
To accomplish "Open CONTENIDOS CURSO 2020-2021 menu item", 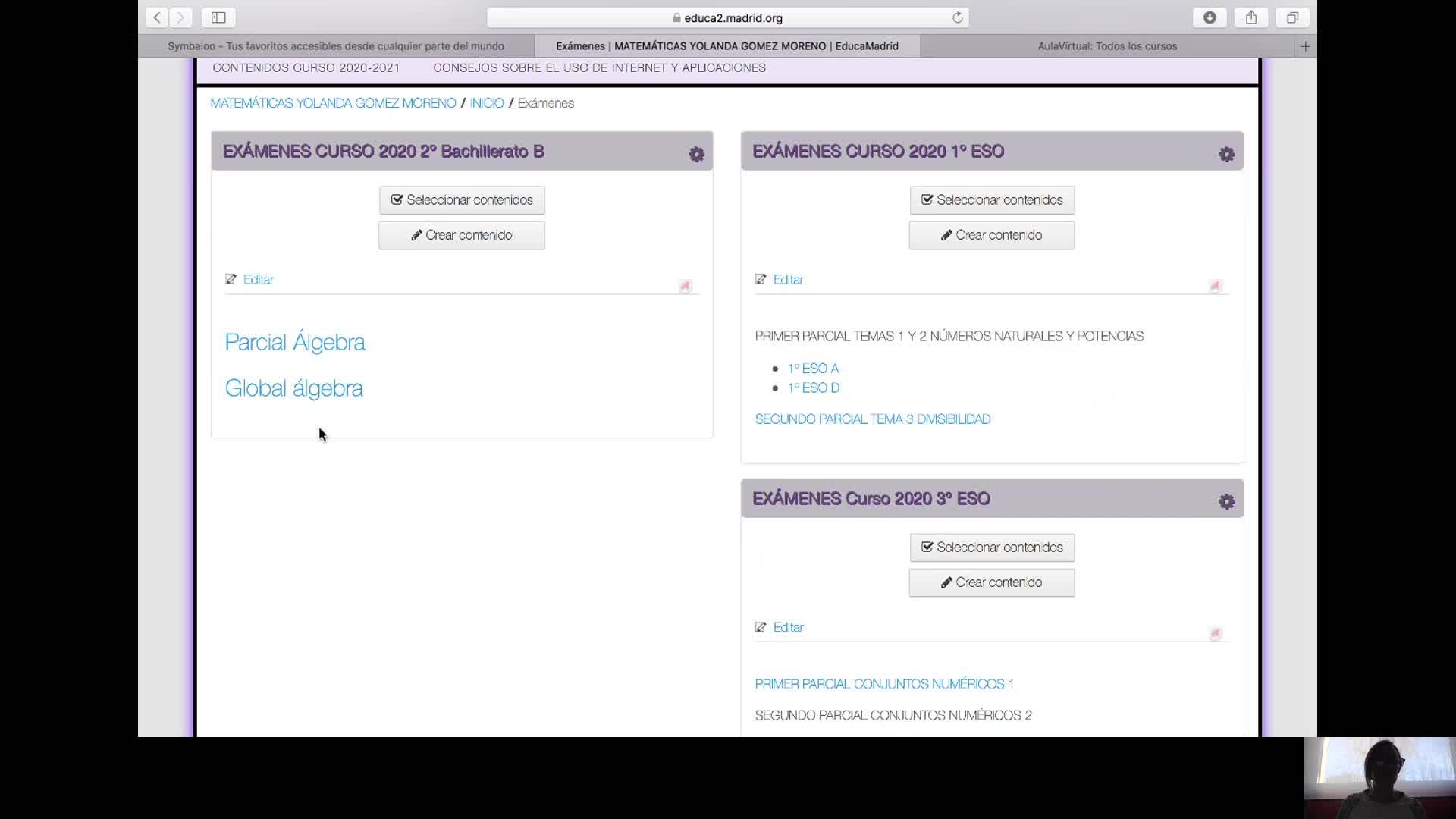I will [x=306, y=67].
